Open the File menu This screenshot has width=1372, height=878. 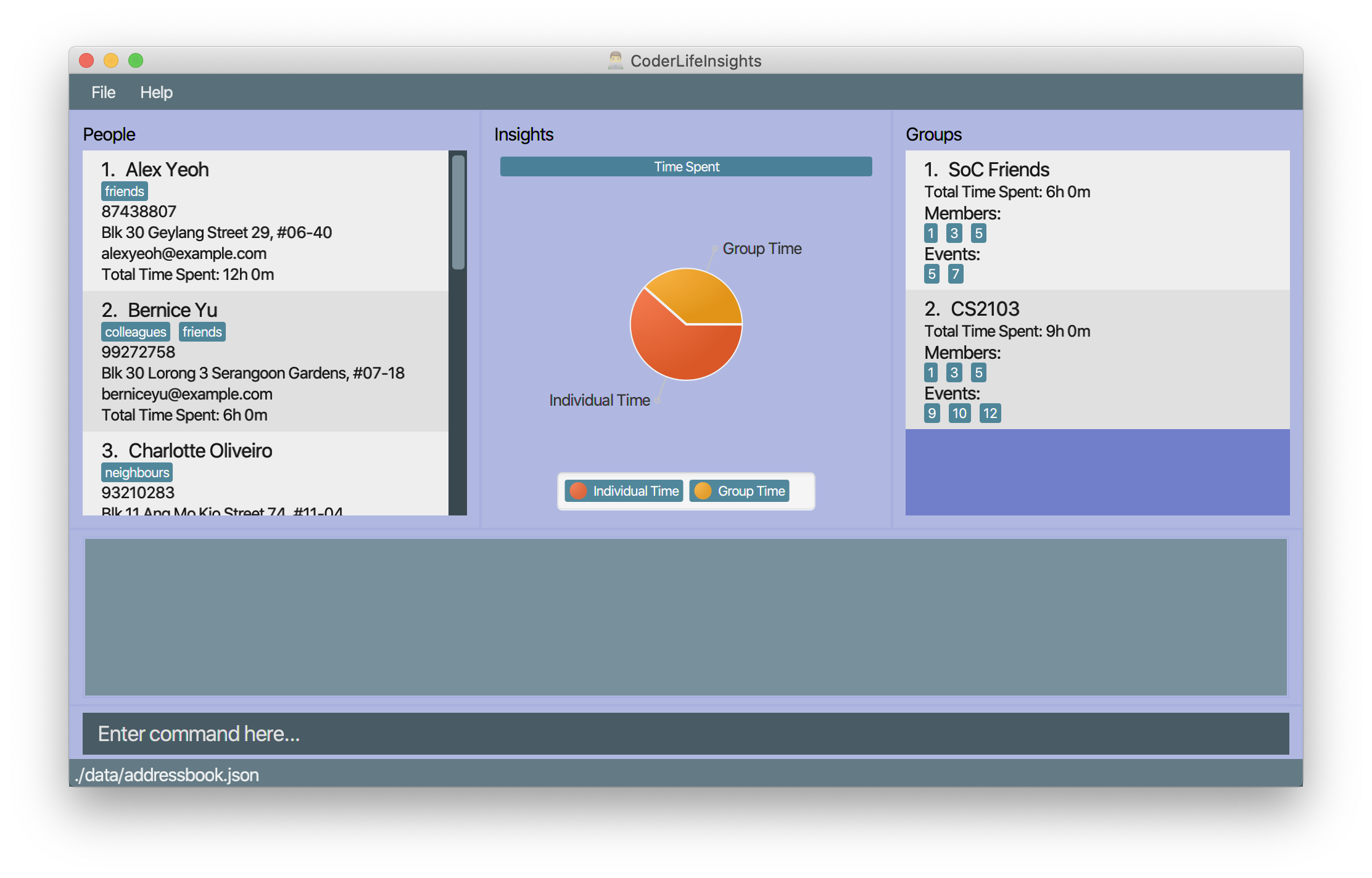pyautogui.click(x=103, y=92)
